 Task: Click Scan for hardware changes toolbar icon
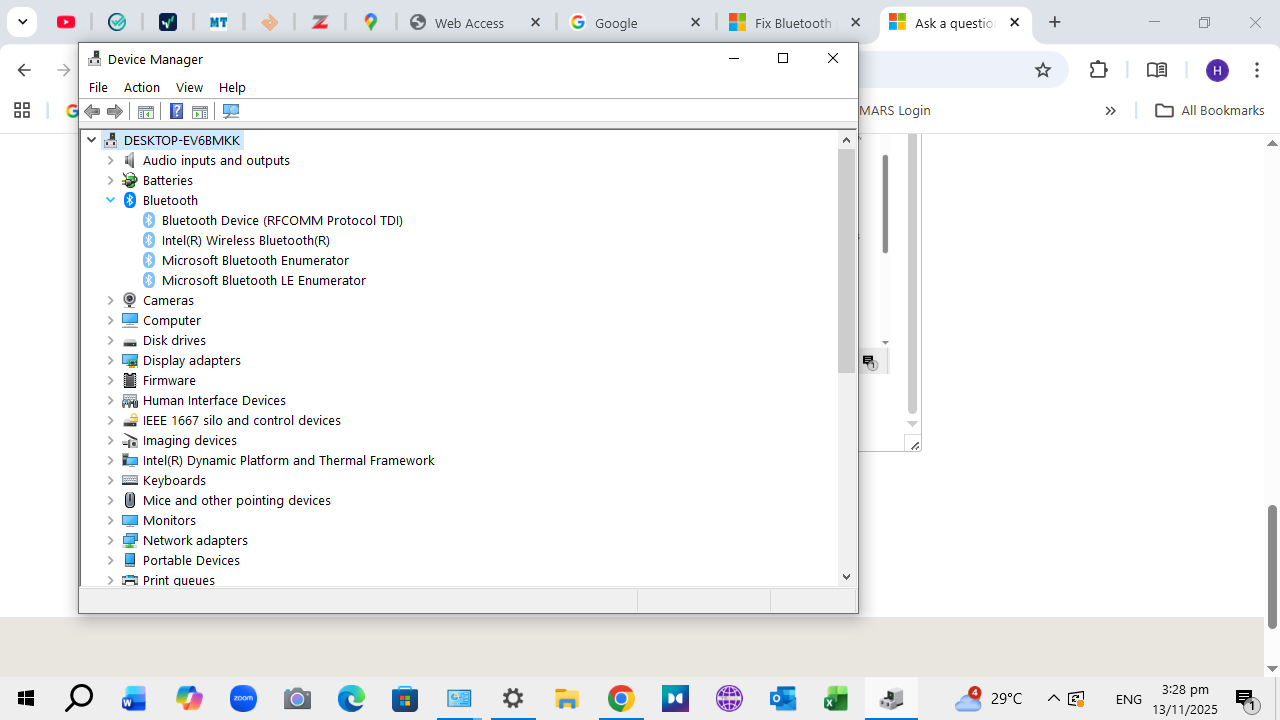point(231,111)
